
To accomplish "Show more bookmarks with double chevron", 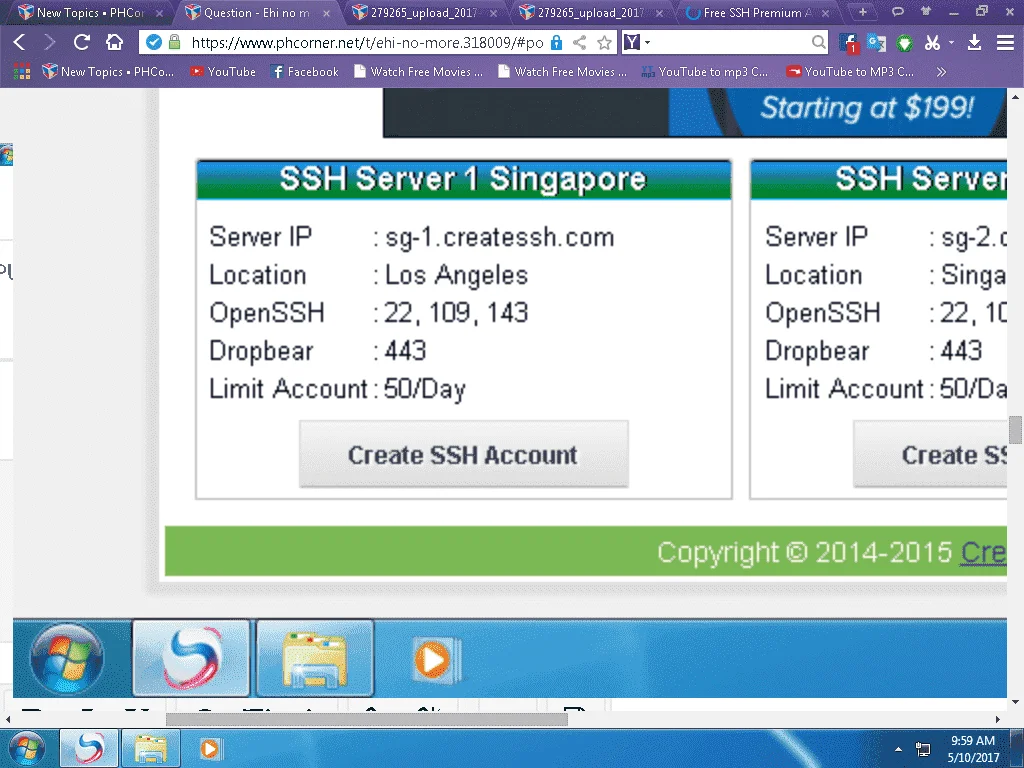I will coord(941,72).
